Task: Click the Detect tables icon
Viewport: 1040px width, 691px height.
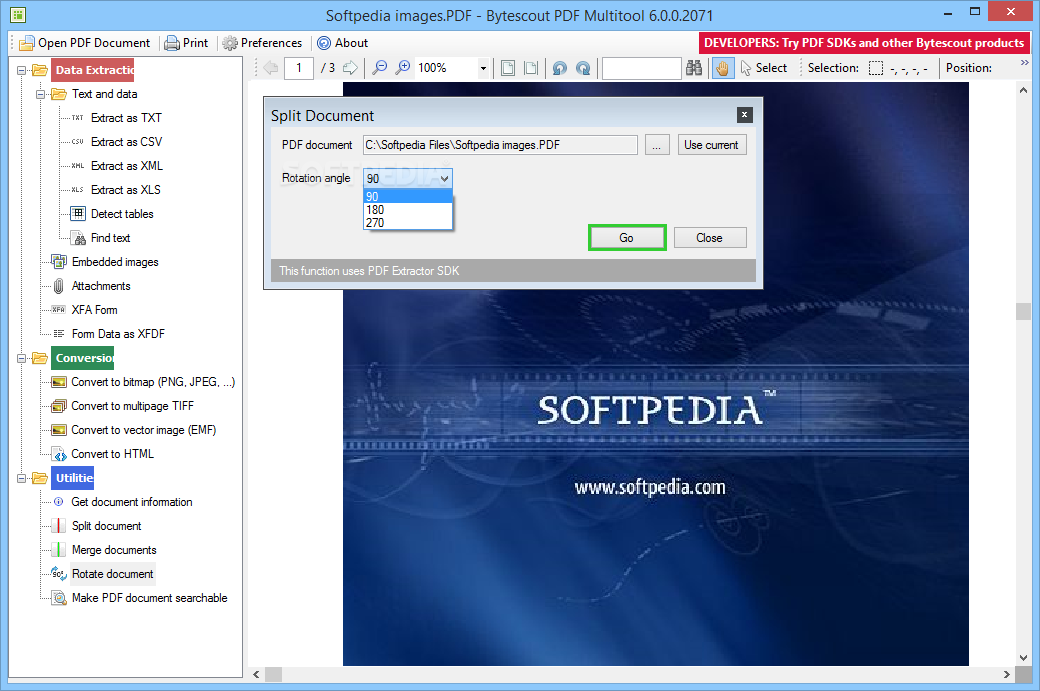Action: point(78,214)
